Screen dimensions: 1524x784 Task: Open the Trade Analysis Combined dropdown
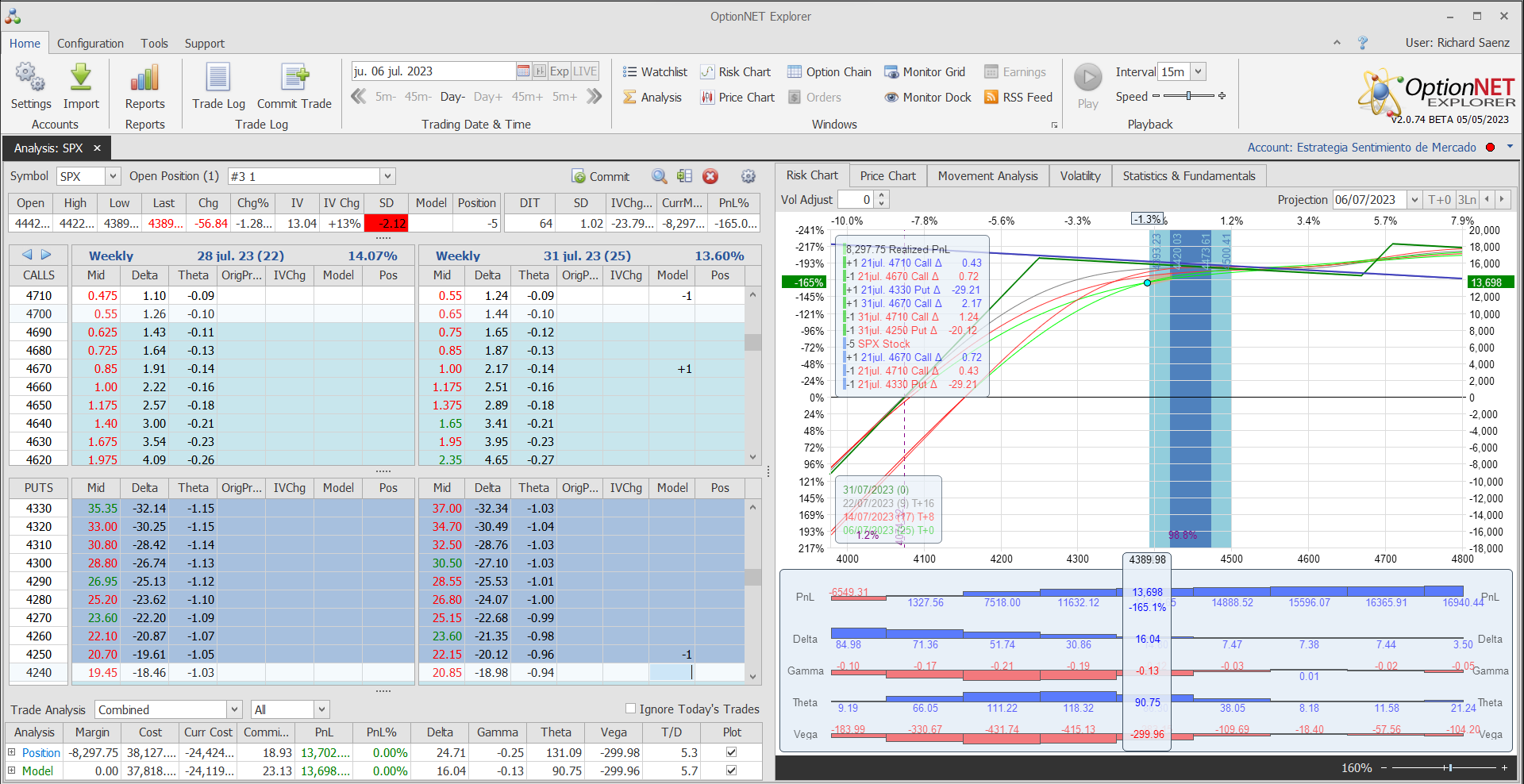(x=234, y=709)
